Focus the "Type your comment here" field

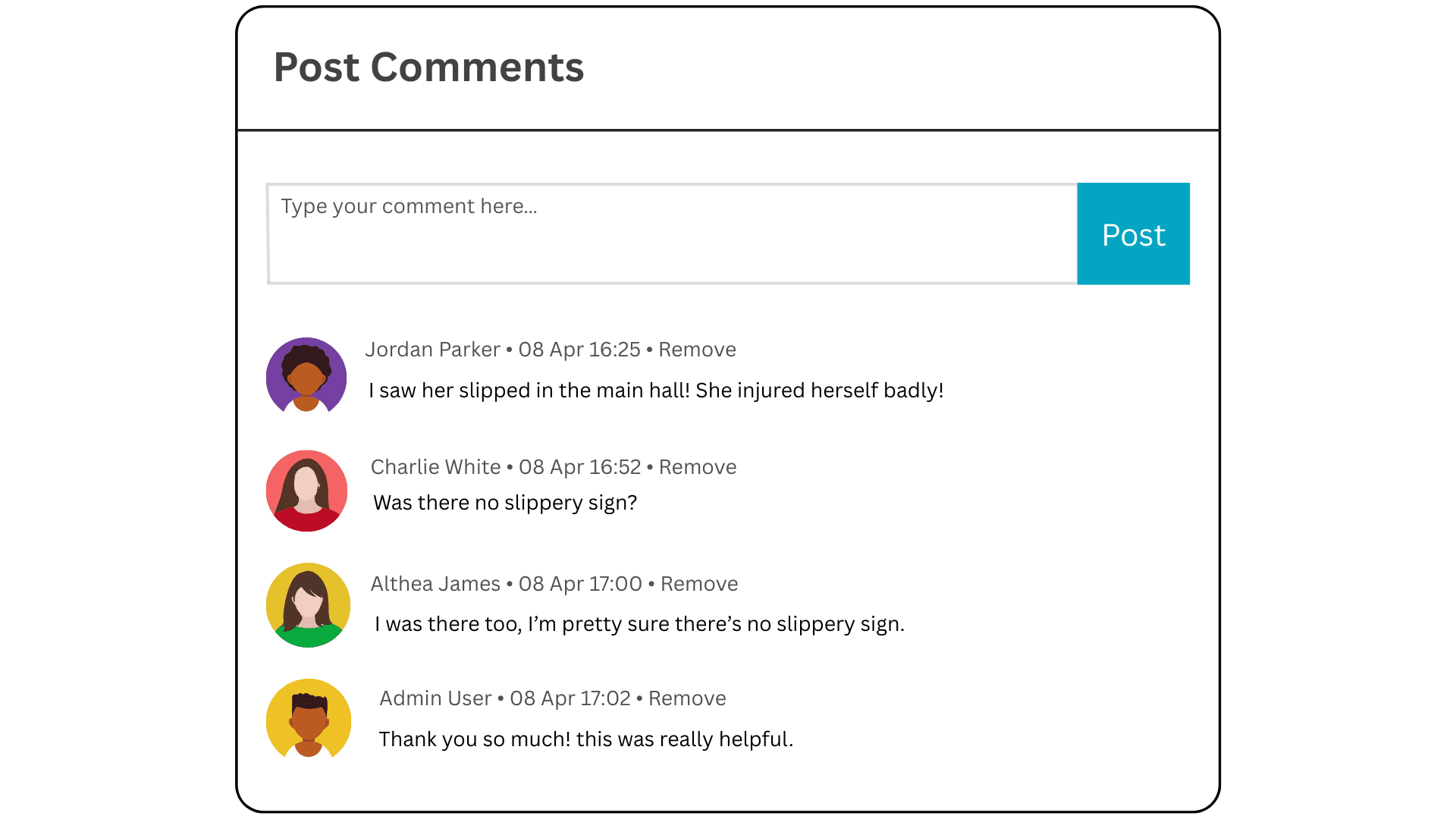[672, 234]
